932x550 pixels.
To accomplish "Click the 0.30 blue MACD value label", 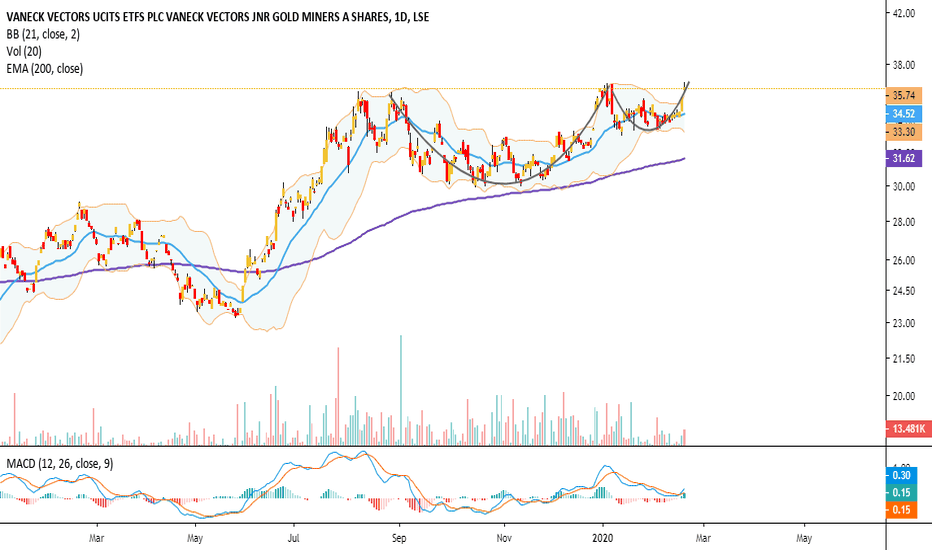I will click(901, 474).
